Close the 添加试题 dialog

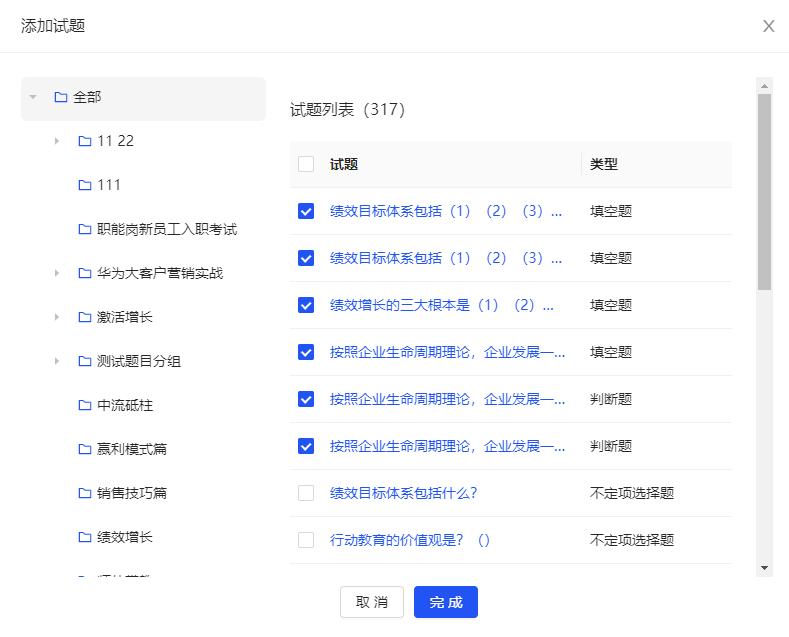click(768, 26)
